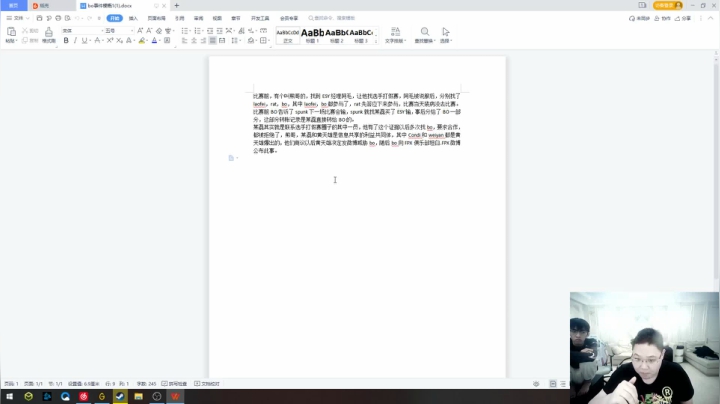The image size is (720, 404).
Task: Open the borders dropdown
Action: [268, 40]
